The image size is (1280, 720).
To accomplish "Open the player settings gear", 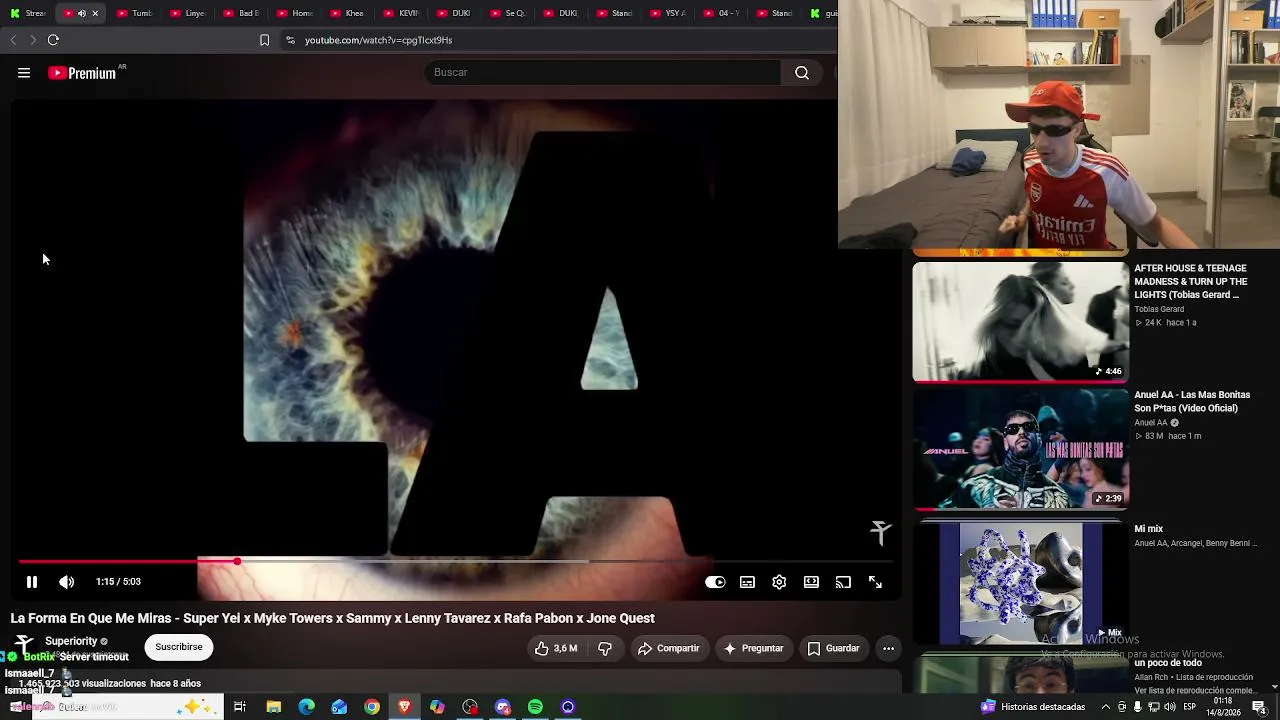I will [x=779, y=582].
